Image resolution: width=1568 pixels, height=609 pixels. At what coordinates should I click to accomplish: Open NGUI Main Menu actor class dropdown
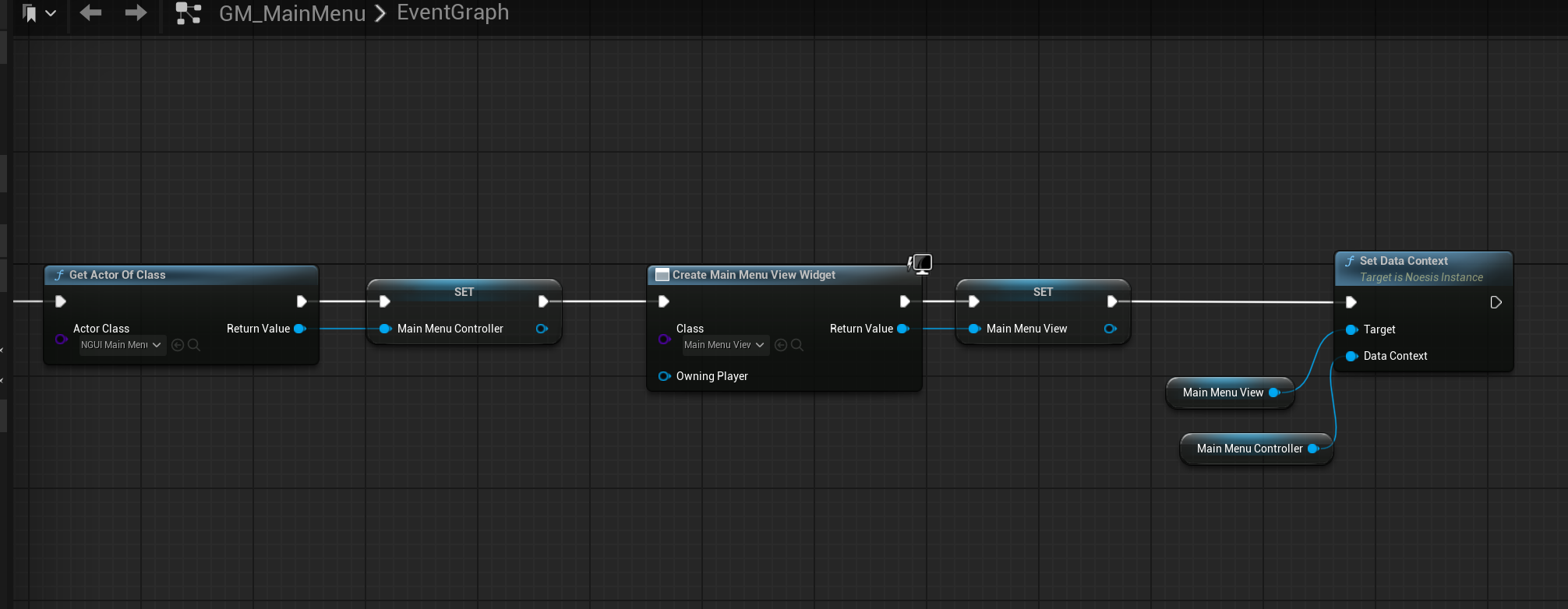pos(122,345)
